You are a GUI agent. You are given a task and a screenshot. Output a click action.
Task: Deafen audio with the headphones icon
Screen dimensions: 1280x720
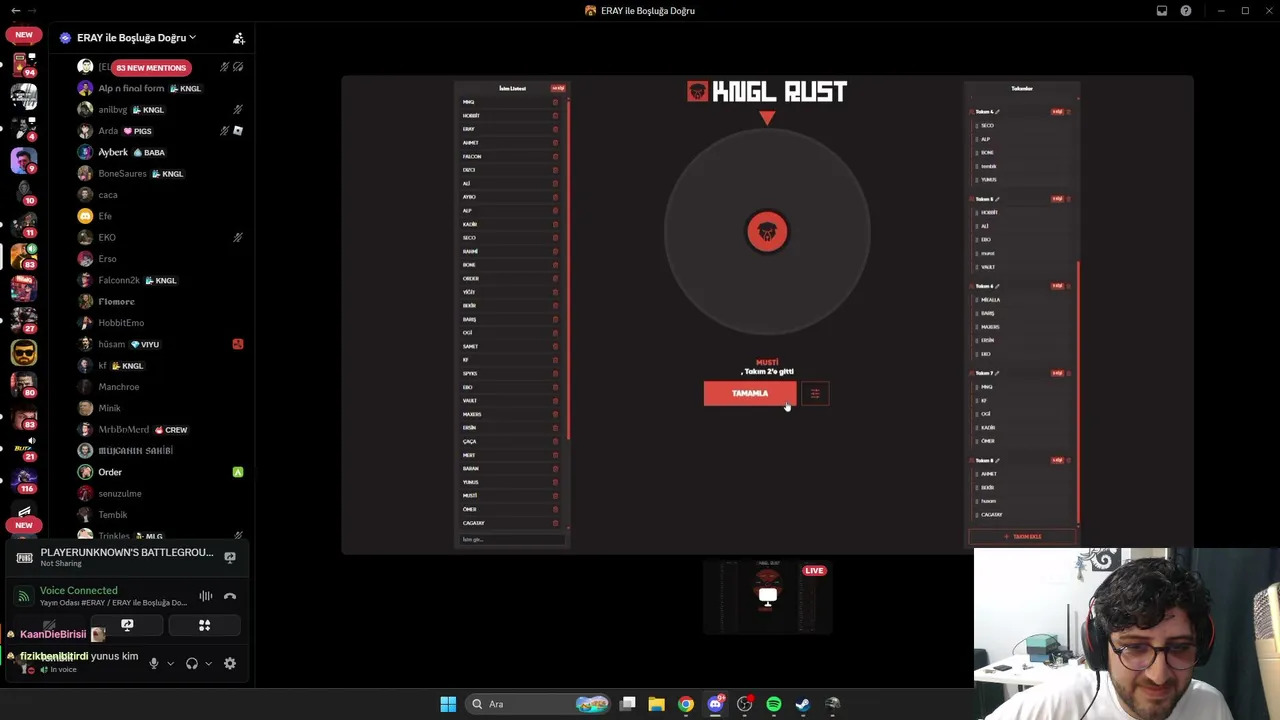192,663
